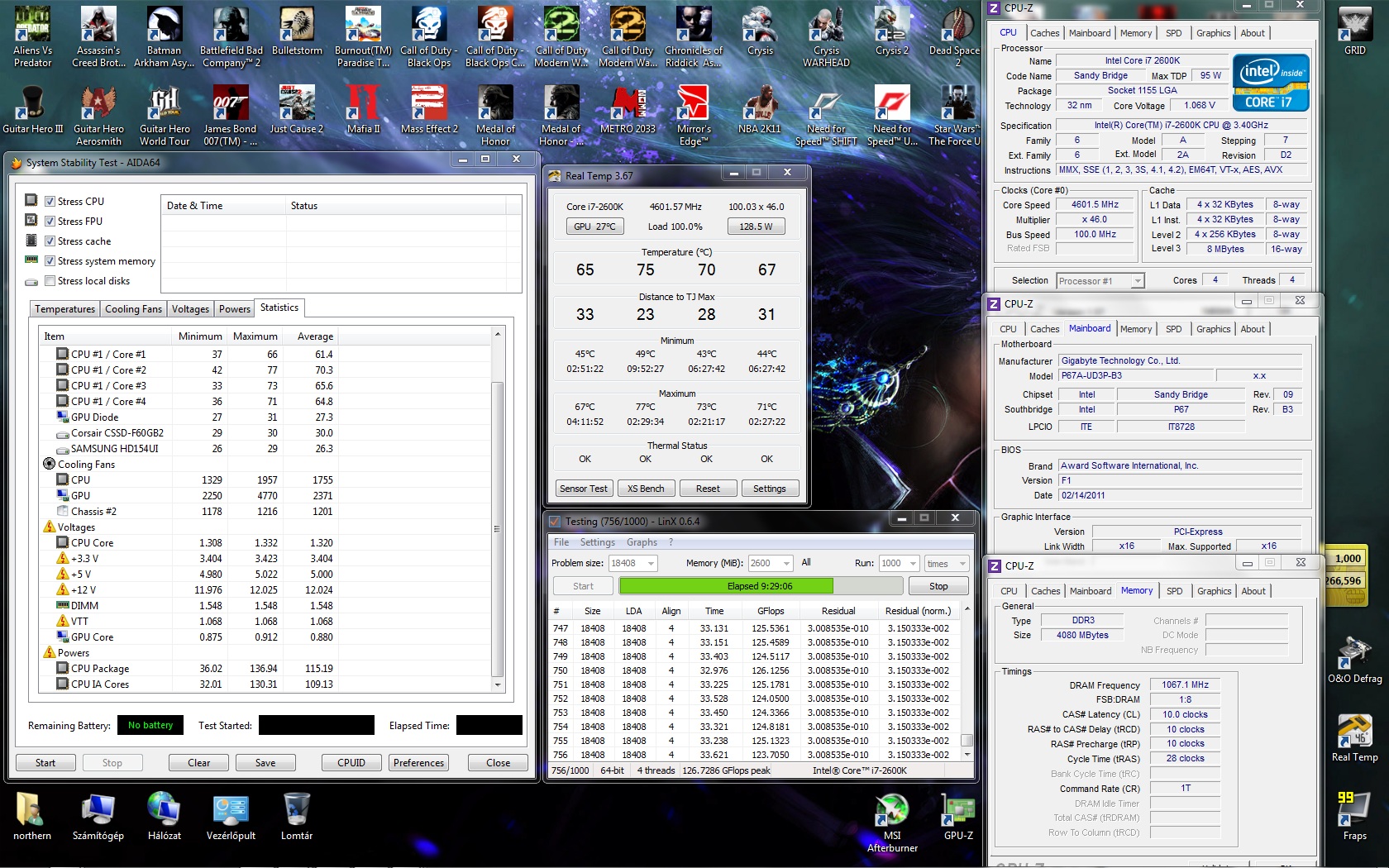Expand the Problem size dropdown in LinX
This screenshot has height=868, width=1389.
[x=651, y=564]
